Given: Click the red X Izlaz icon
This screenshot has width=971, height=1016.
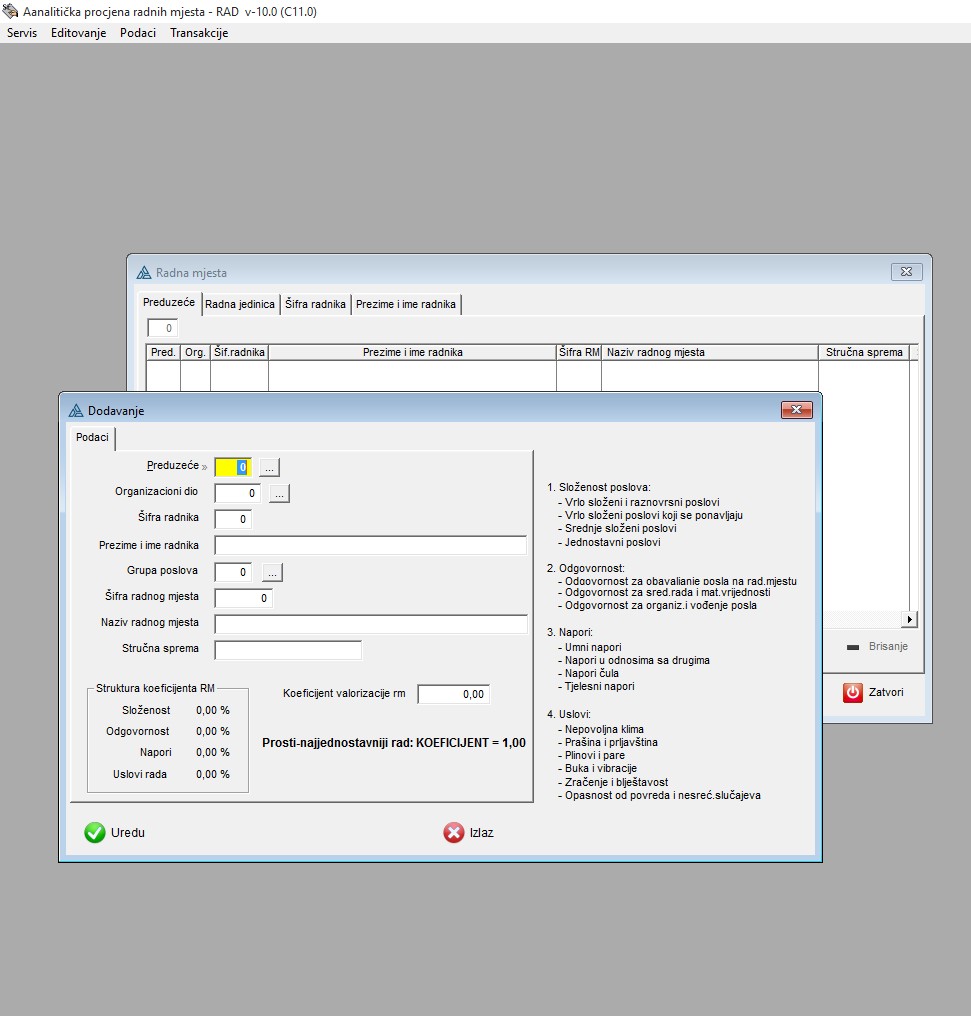Looking at the screenshot, I should click(x=454, y=832).
